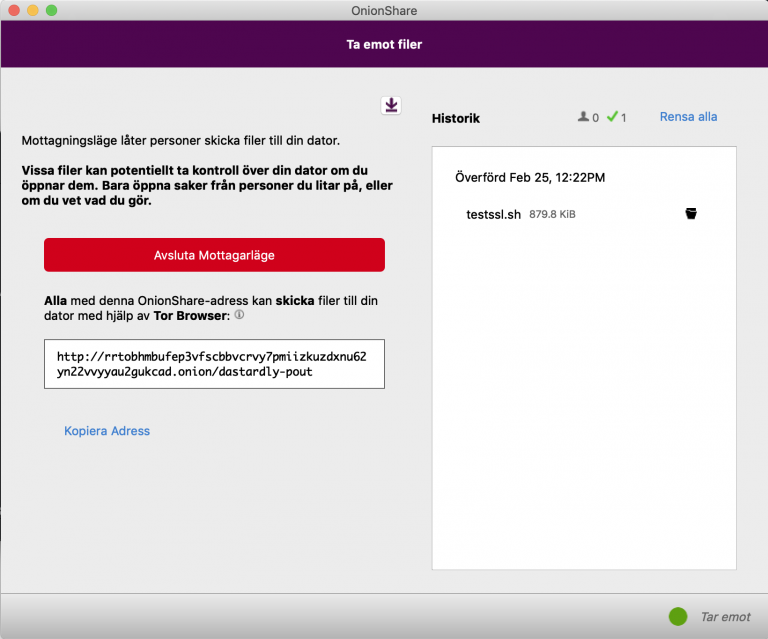Click the Kopiera Adress link

click(107, 431)
